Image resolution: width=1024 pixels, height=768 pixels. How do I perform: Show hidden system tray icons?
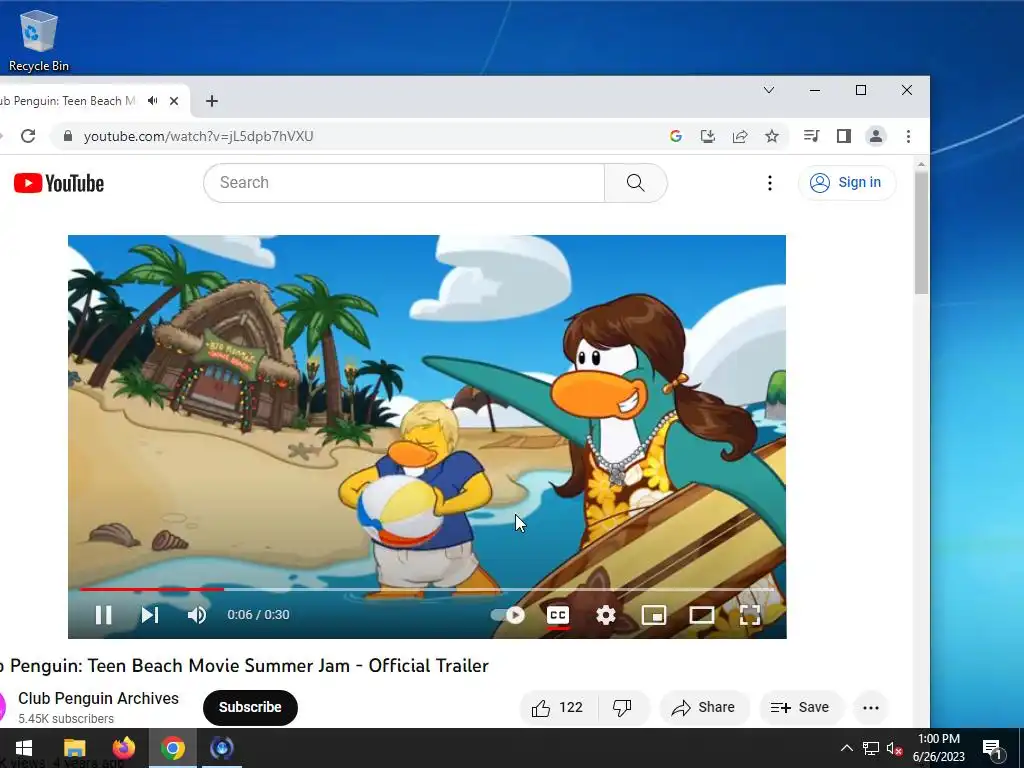tap(846, 748)
